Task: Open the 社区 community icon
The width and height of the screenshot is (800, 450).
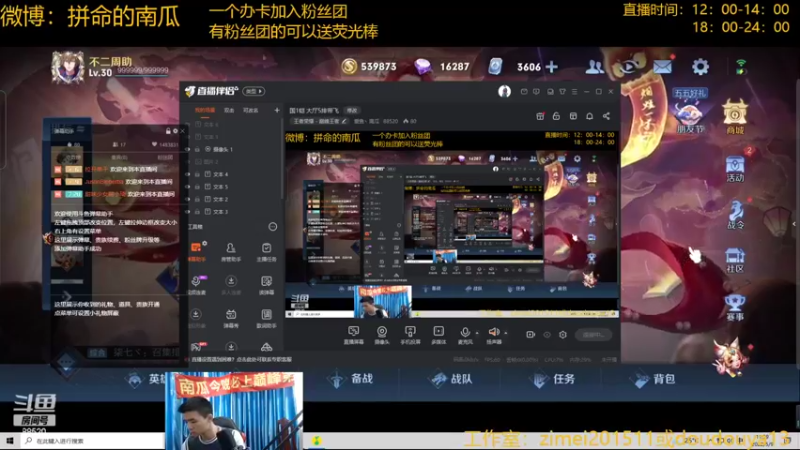Action: click(x=735, y=260)
